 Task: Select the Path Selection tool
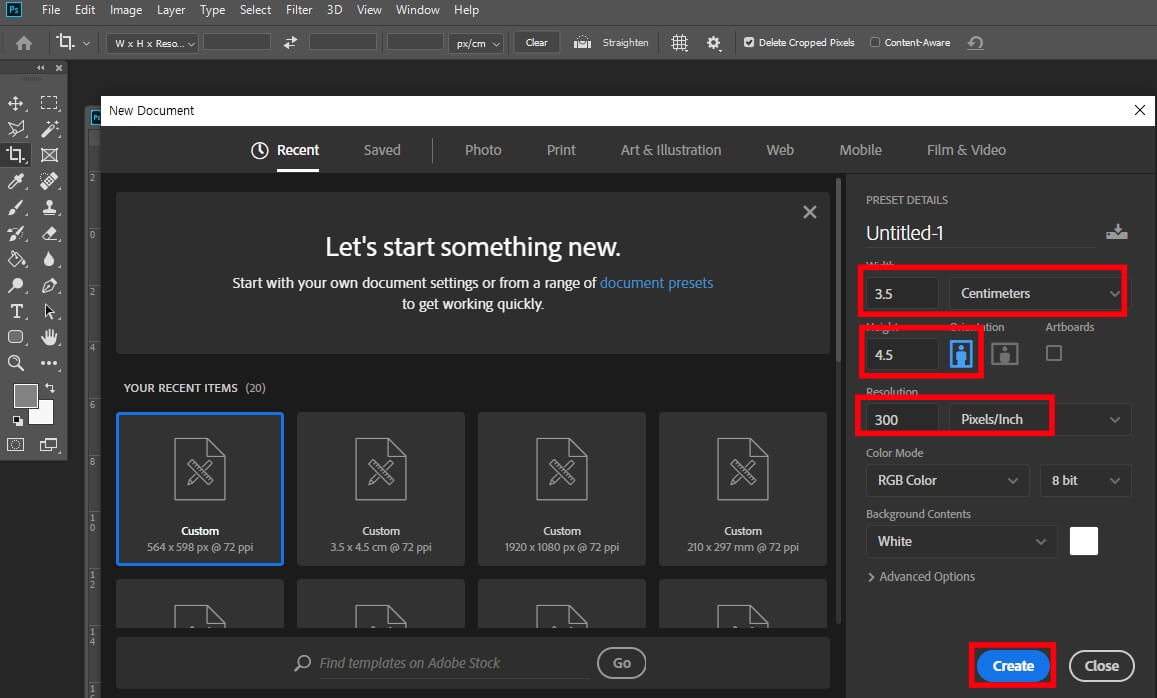[x=49, y=311]
